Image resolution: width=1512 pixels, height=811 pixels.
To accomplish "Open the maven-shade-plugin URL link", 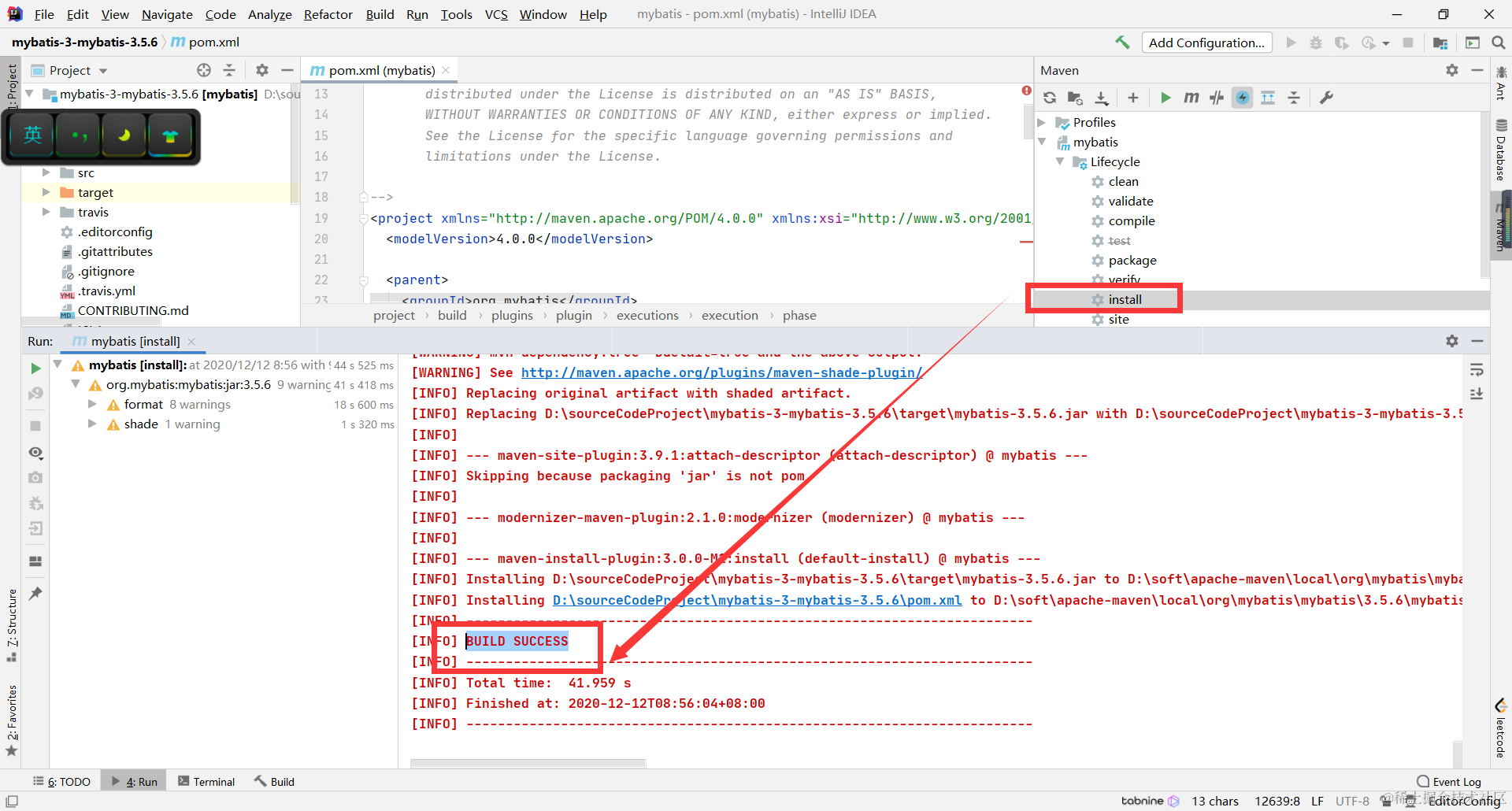I will pyautogui.click(x=721, y=372).
